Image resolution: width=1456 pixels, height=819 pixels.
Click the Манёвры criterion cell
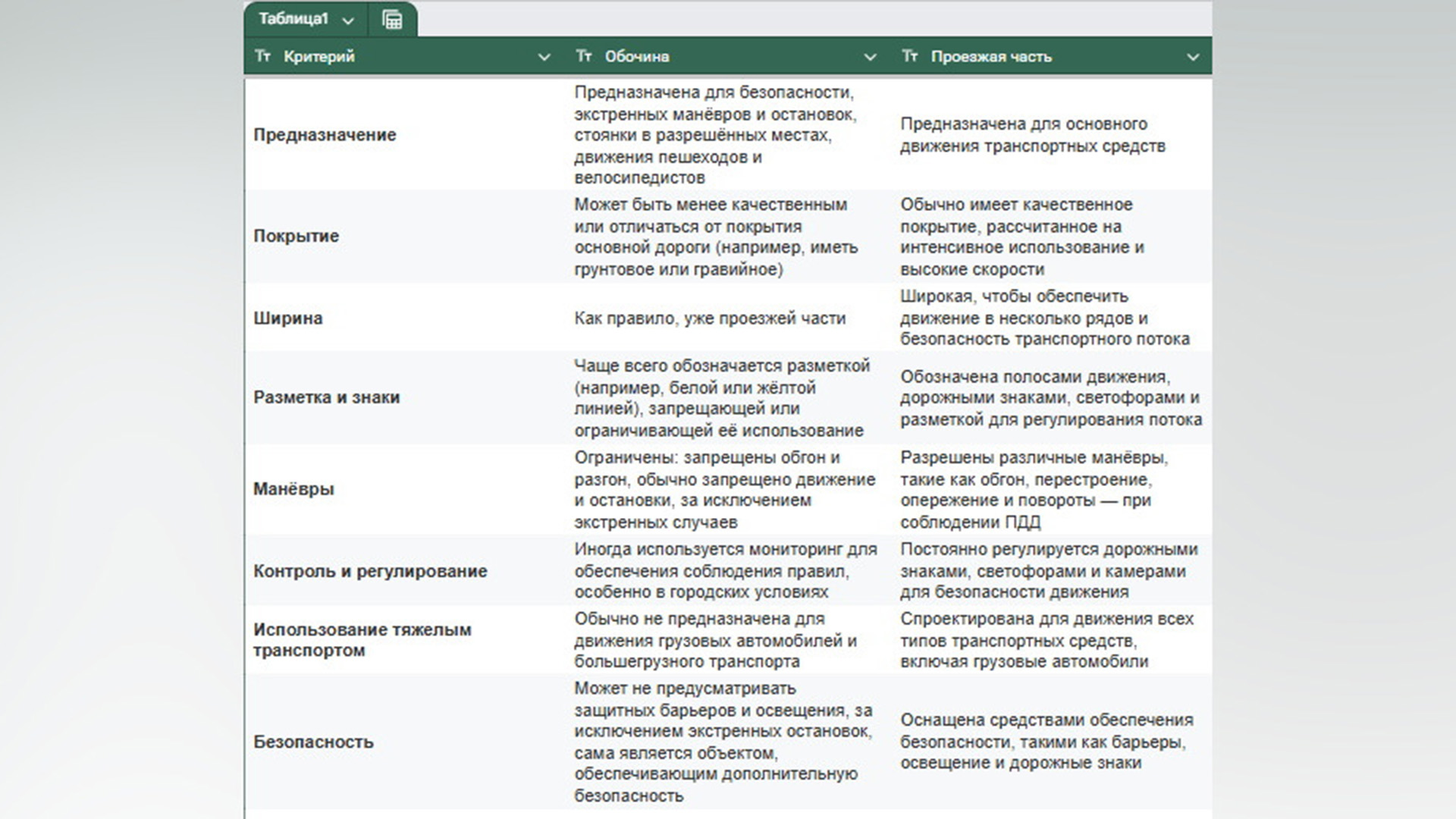[x=293, y=489]
